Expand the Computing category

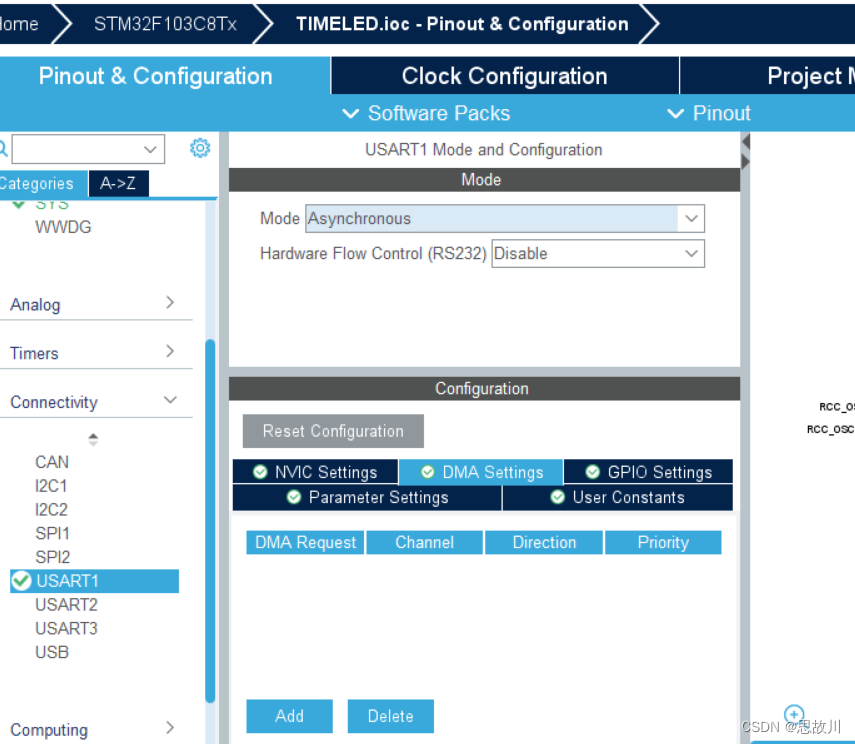pos(96,729)
